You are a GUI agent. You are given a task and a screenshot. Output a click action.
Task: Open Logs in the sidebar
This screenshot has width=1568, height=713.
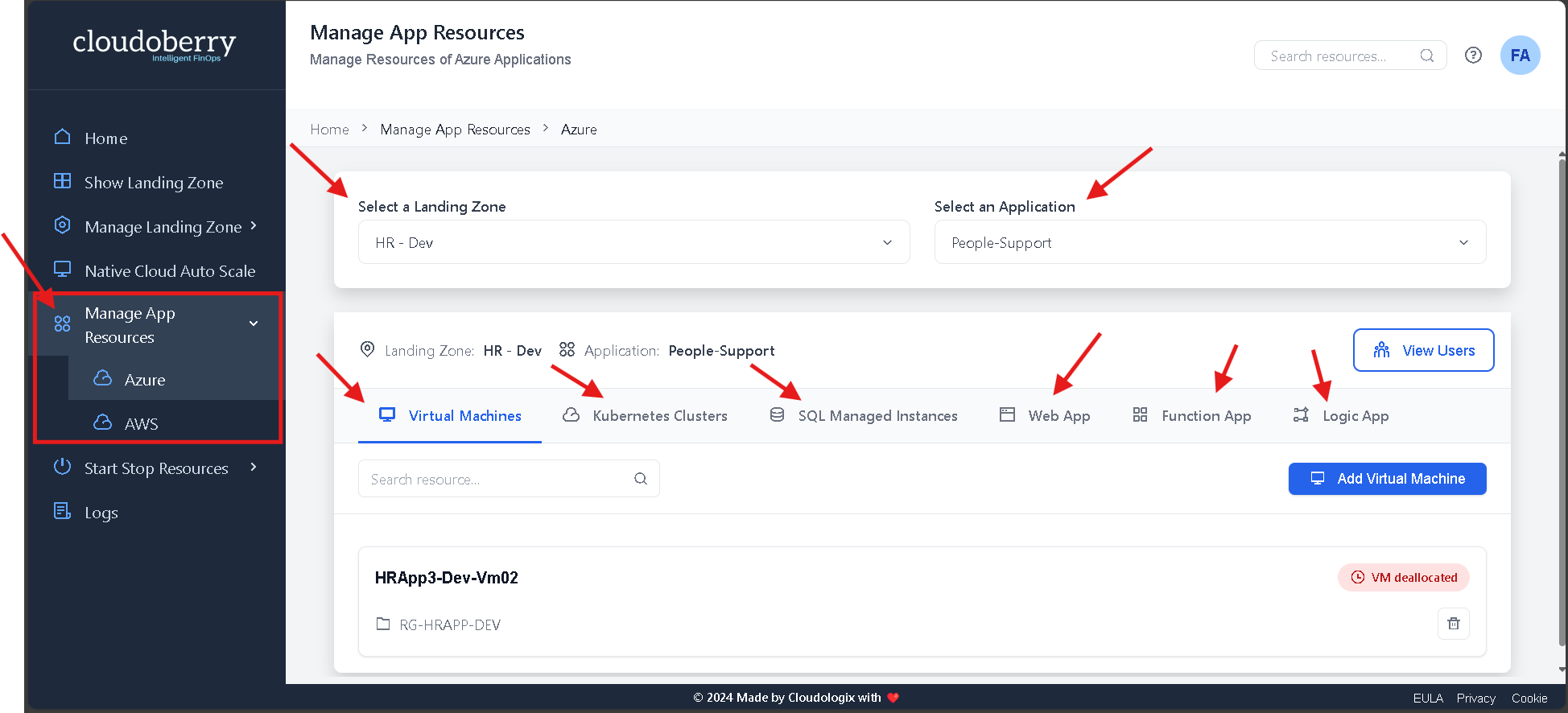(157, 513)
